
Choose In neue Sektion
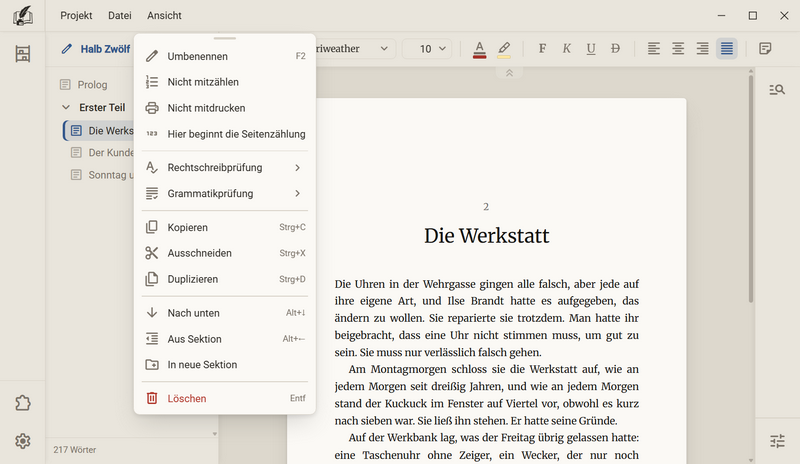pyautogui.click(x=224, y=365)
